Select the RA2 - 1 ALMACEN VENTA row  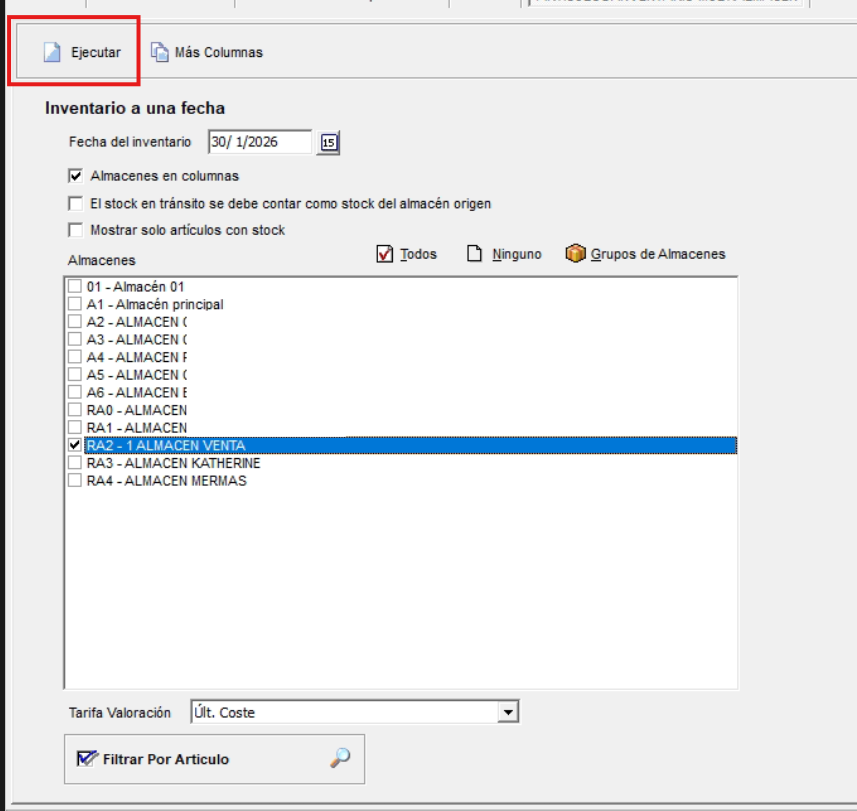pos(411,445)
